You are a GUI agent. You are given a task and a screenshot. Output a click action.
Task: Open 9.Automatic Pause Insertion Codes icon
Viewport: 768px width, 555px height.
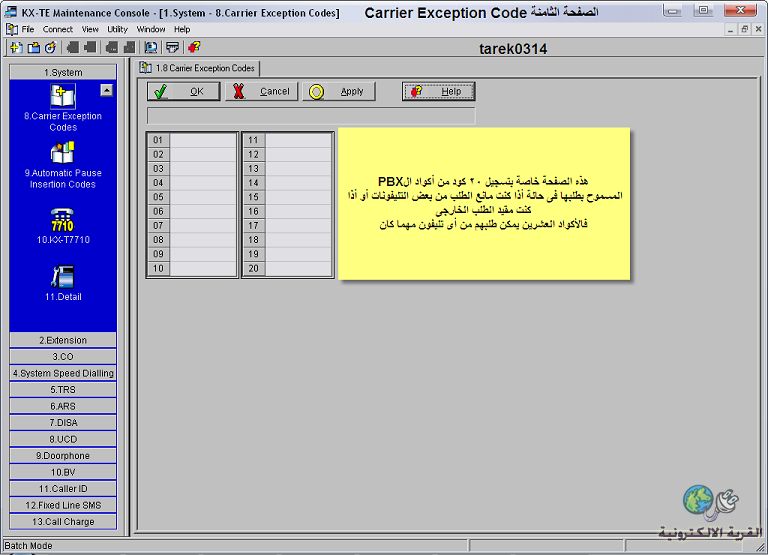tap(63, 153)
